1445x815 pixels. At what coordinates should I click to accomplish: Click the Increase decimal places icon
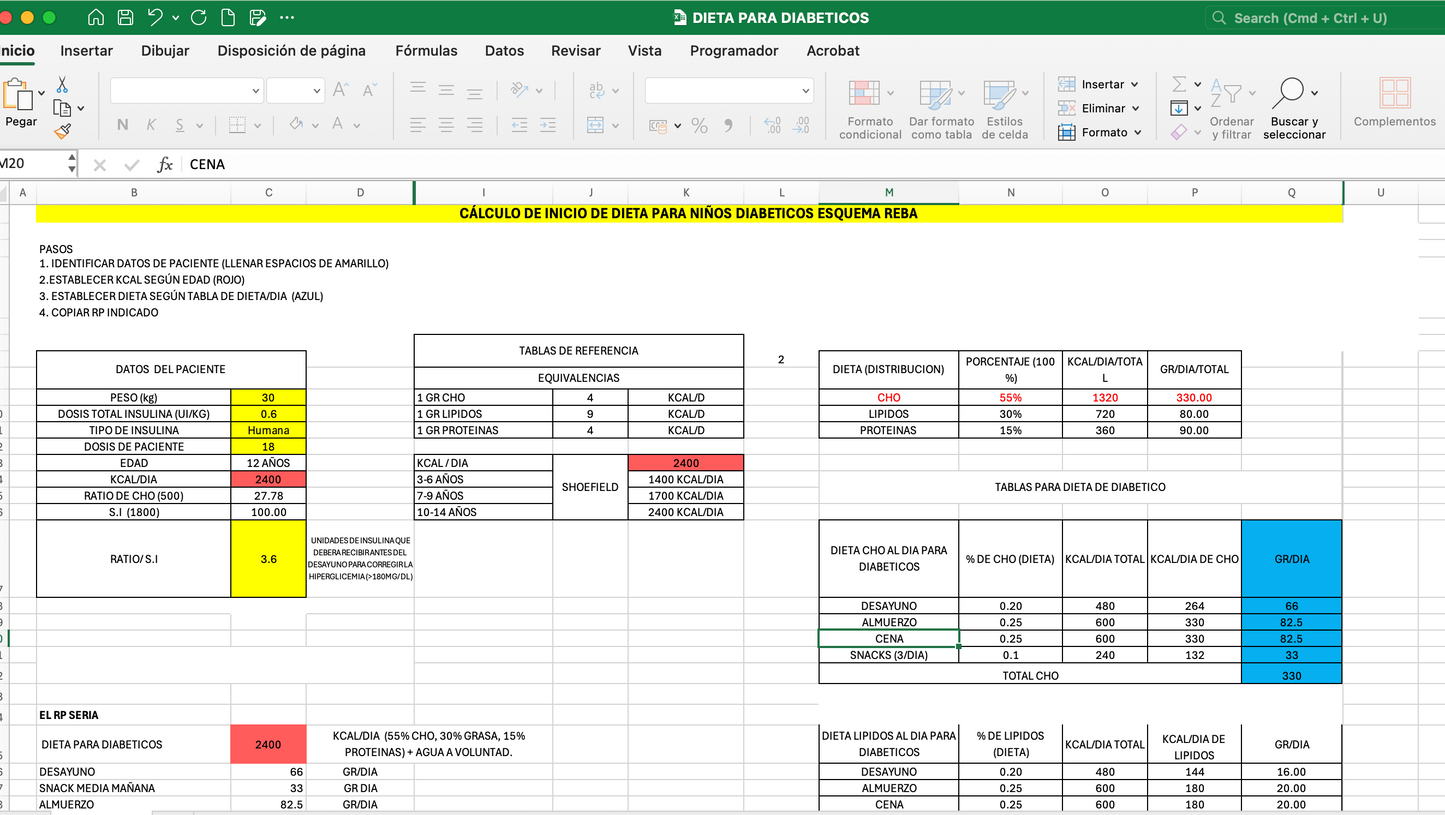coord(772,125)
